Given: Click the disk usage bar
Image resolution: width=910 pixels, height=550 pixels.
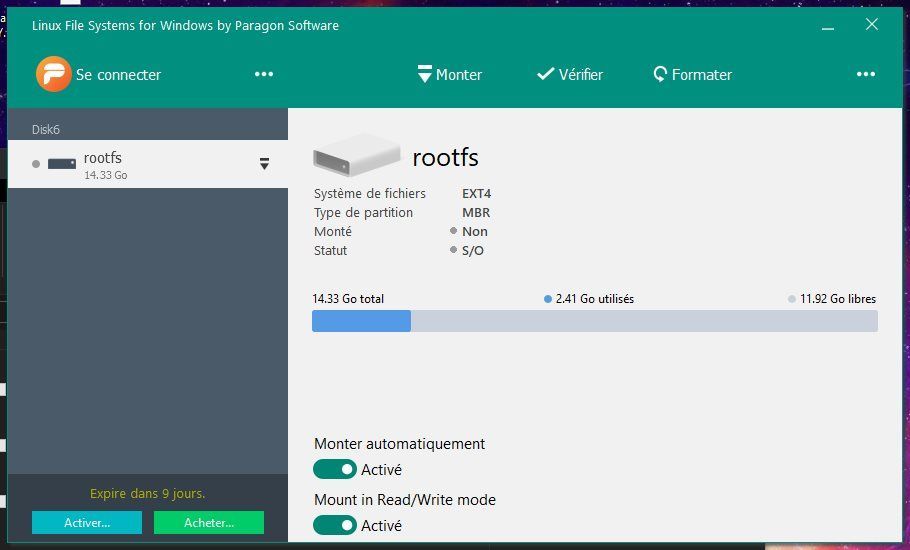Looking at the screenshot, I should coord(595,321).
